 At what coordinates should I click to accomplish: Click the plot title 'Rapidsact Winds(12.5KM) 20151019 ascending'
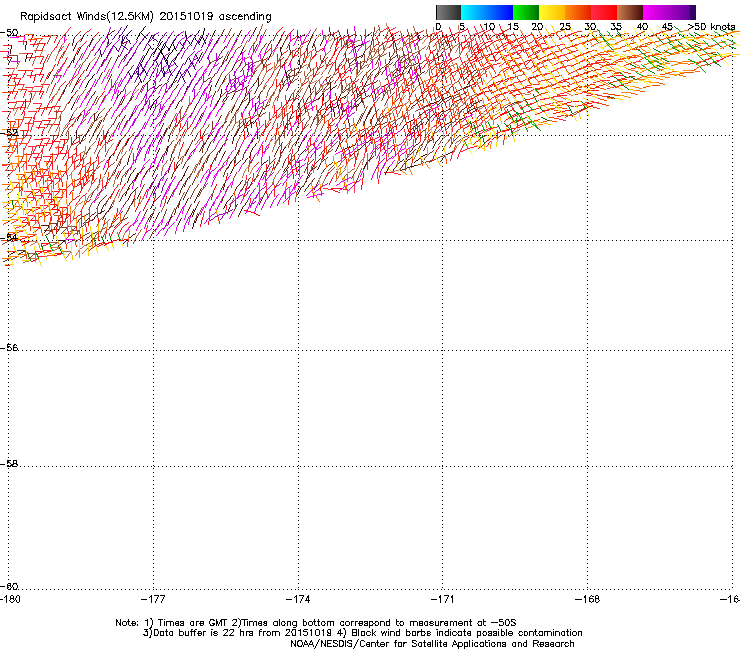(x=145, y=17)
